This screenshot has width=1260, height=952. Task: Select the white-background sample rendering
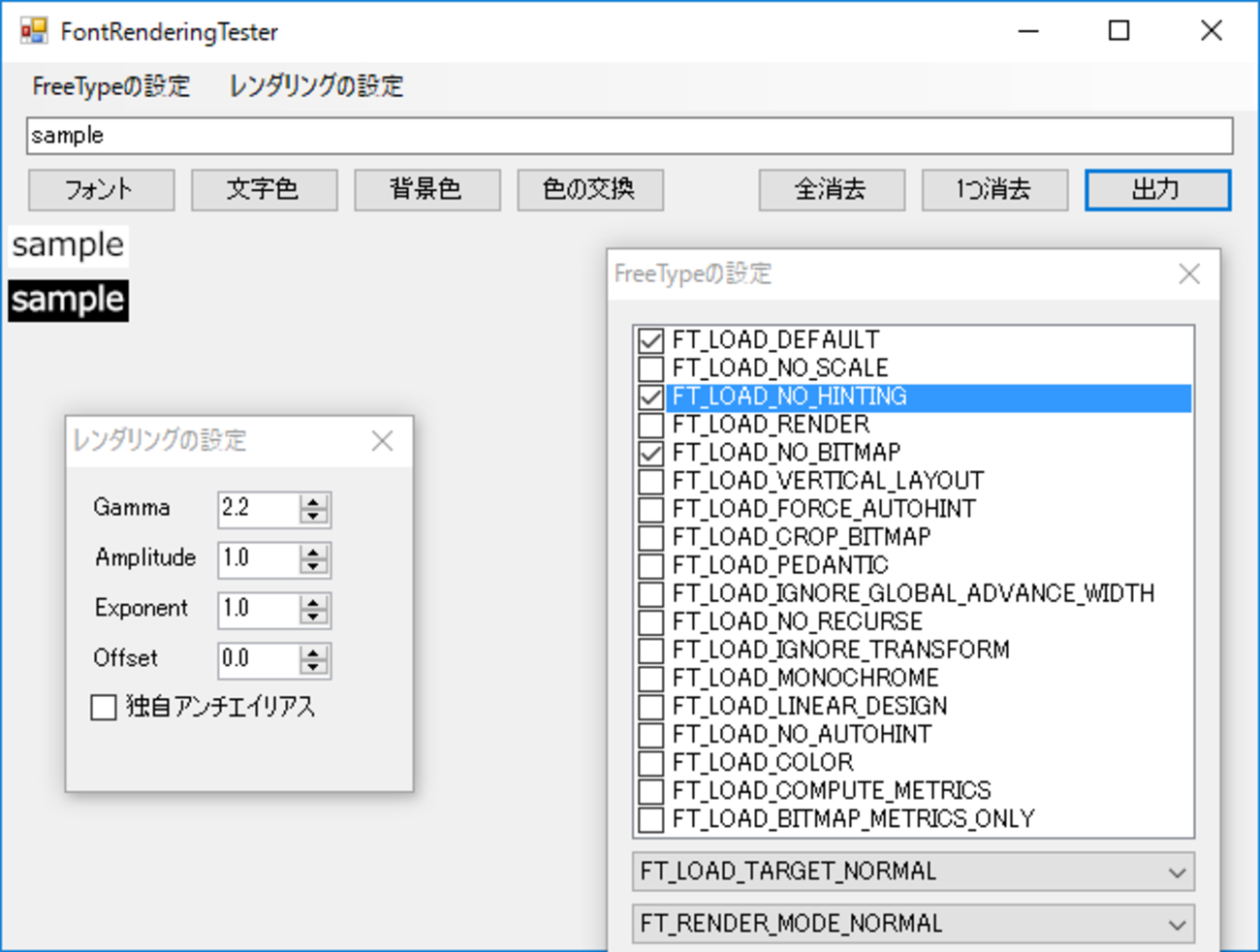(68, 245)
